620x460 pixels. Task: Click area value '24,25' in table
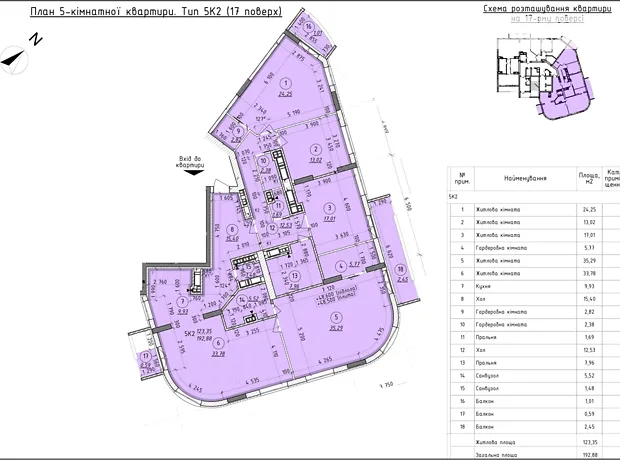click(x=589, y=210)
